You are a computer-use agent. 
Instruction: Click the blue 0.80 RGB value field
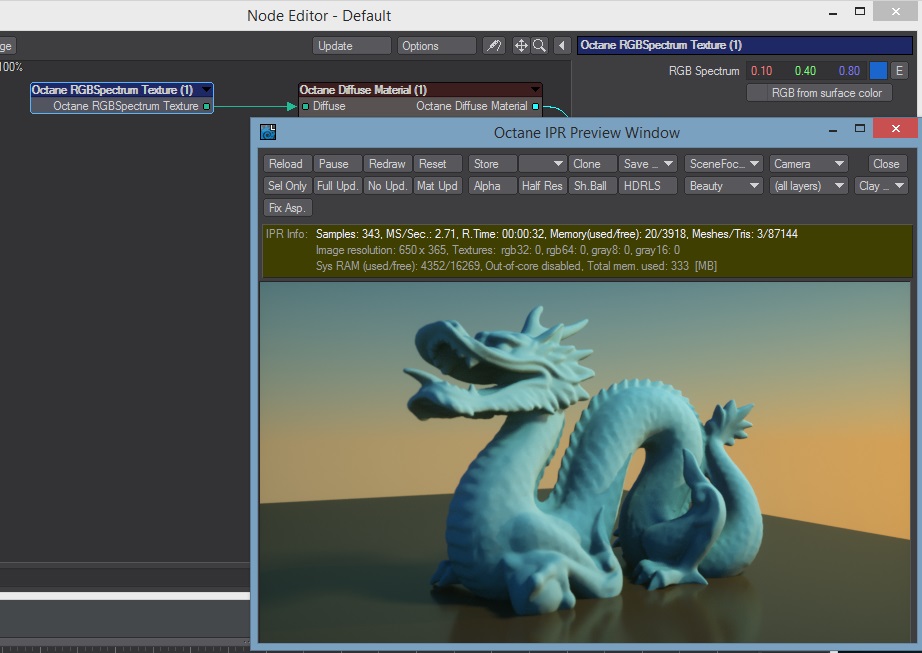click(x=849, y=71)
